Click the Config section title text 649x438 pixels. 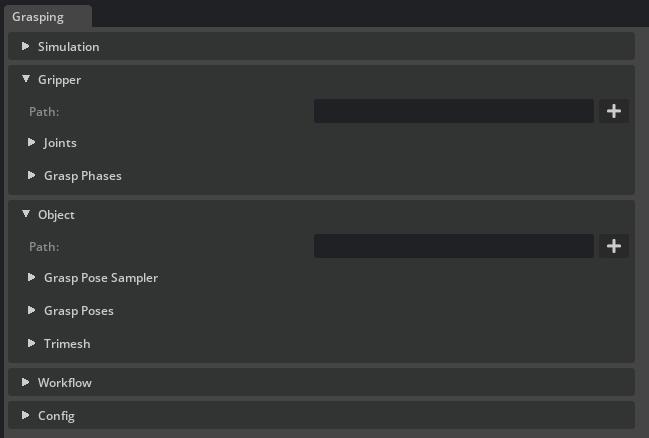coord(56,416)
